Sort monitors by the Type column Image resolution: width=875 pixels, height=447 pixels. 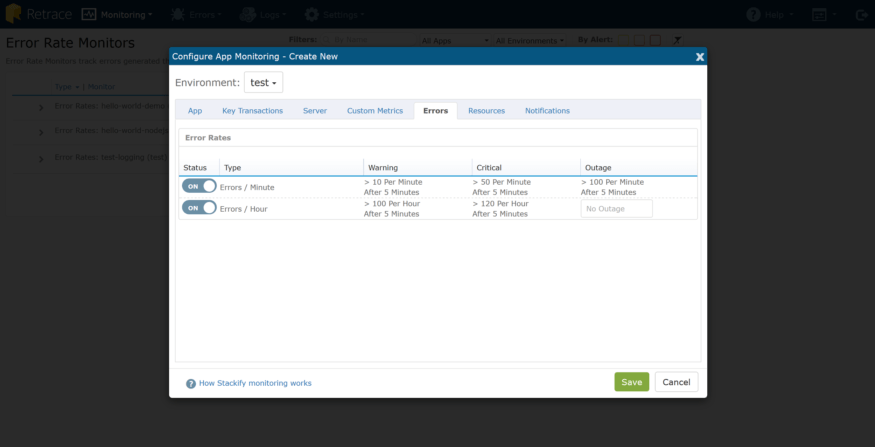(x=63, y=87)
